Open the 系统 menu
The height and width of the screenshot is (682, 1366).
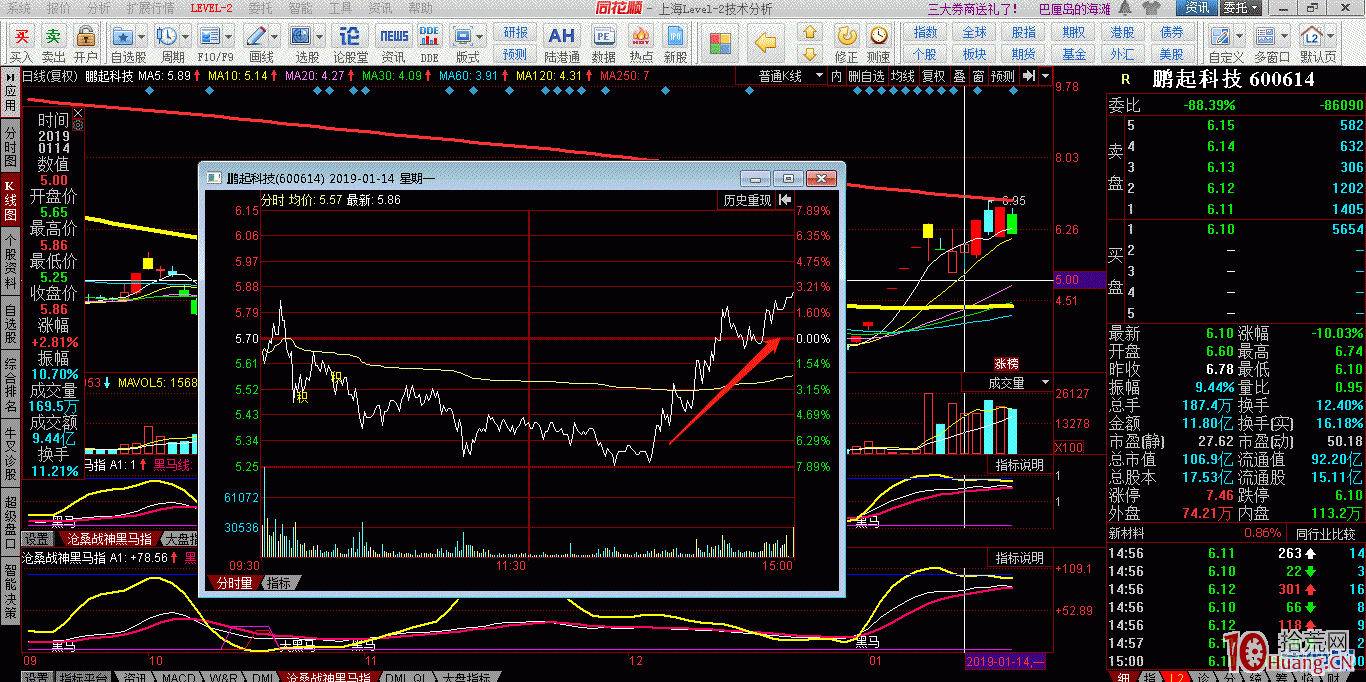[19, 8]
